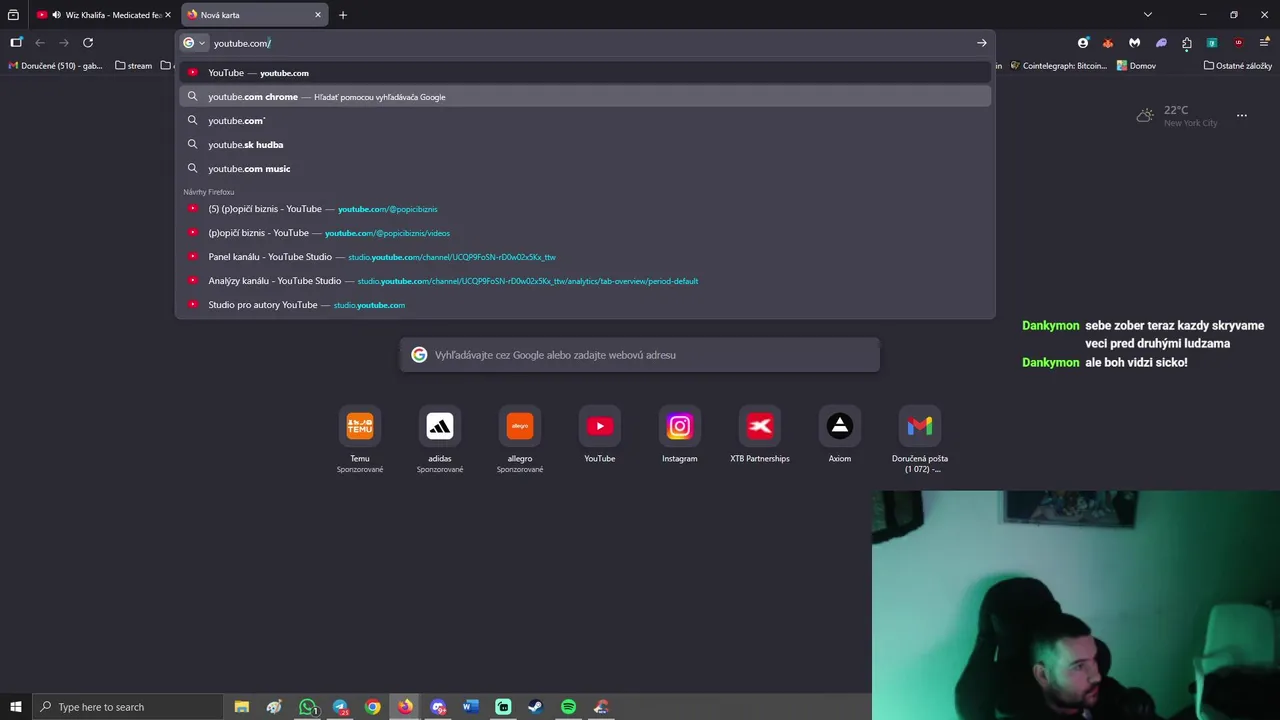Open the Windows Start menu
Viewport: 1280px width, 720px height.
click(x=15, y=707)
